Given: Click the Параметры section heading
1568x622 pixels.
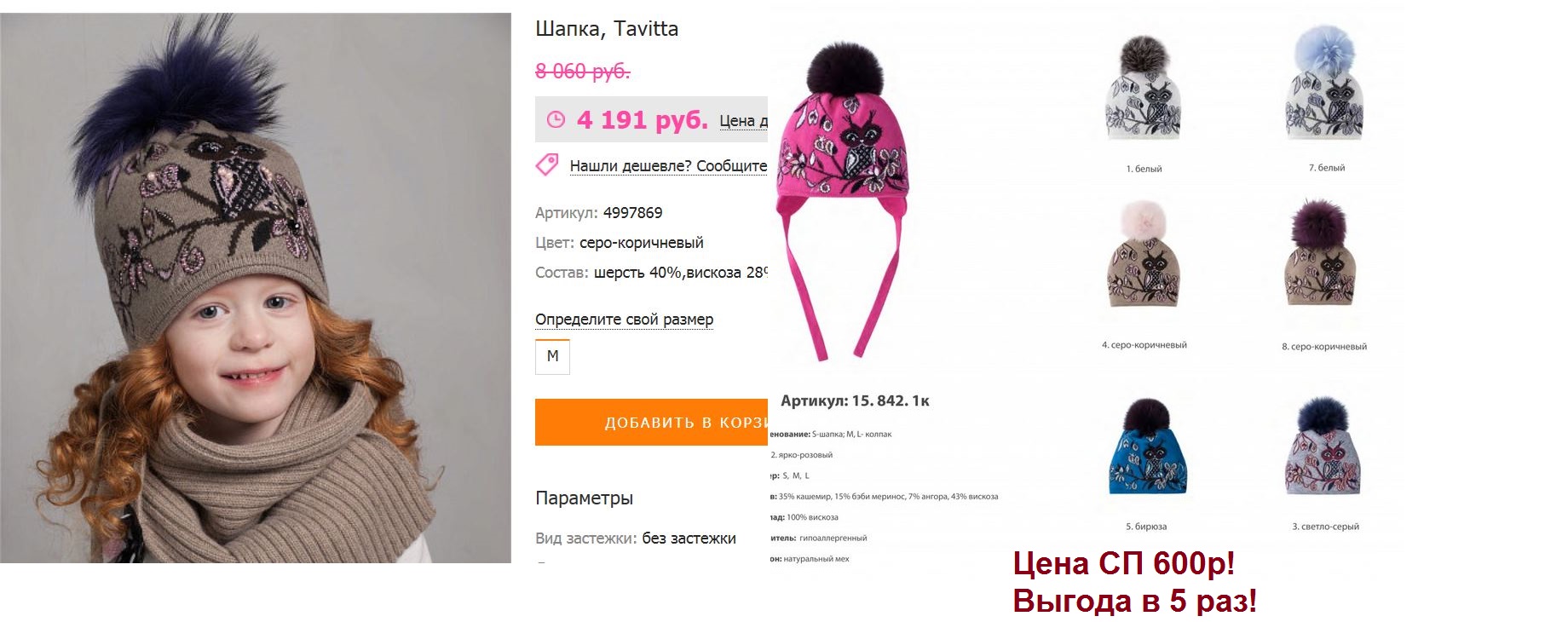Looking at the screenshot, I should coord(584,498).
